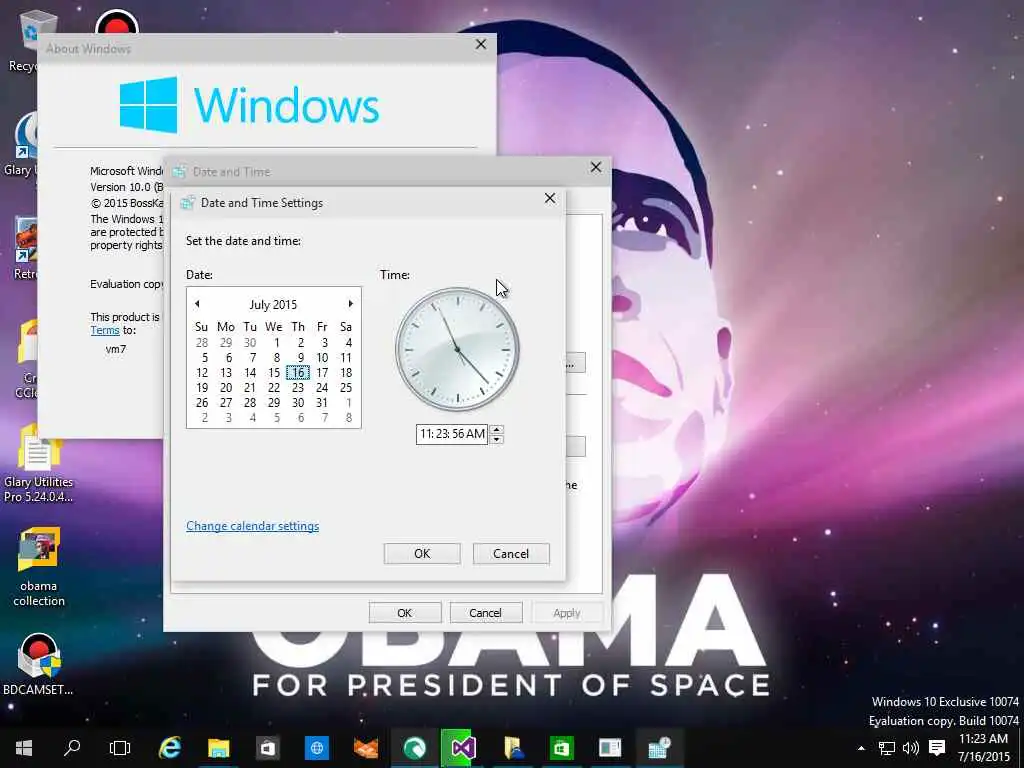Select July 16 in the calendar
The image size is (1024, 768).
click(x=298, y=373)
